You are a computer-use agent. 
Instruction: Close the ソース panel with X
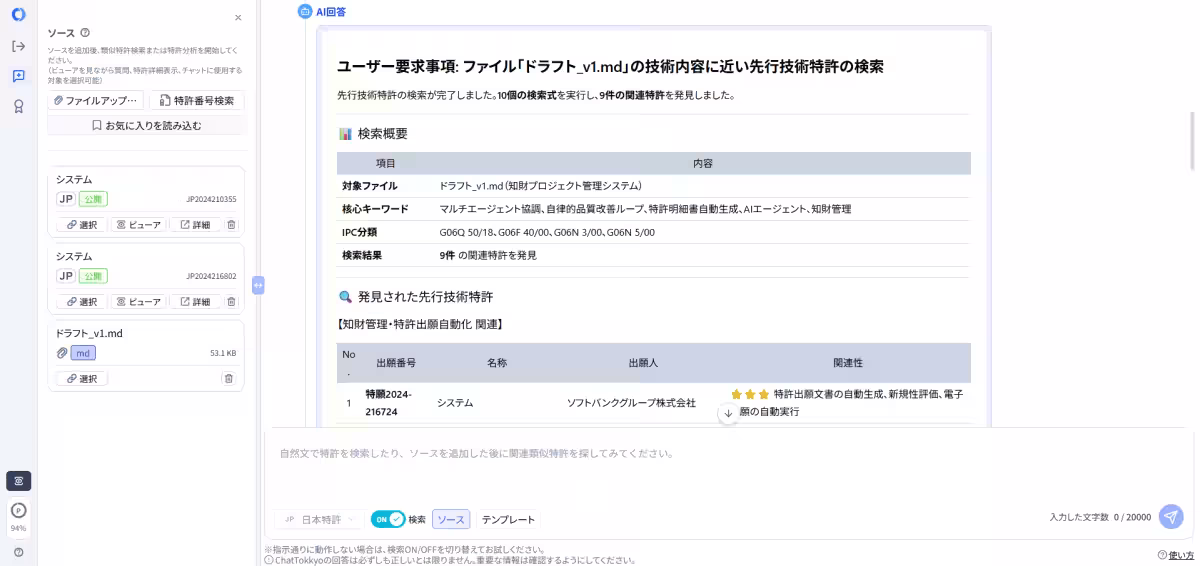tap(238, 17)
